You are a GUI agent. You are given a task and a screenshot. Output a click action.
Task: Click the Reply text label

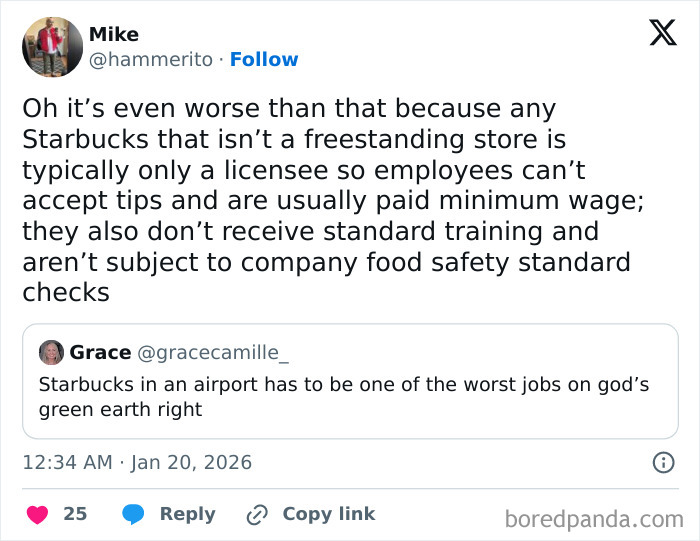(187, 514)
